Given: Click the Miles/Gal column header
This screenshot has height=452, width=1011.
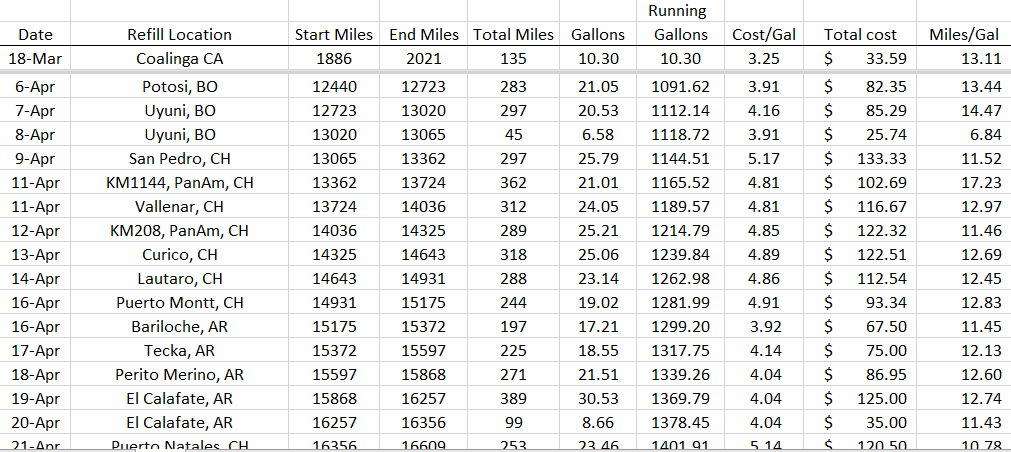Looking at the screenshot, I should 963,35.
